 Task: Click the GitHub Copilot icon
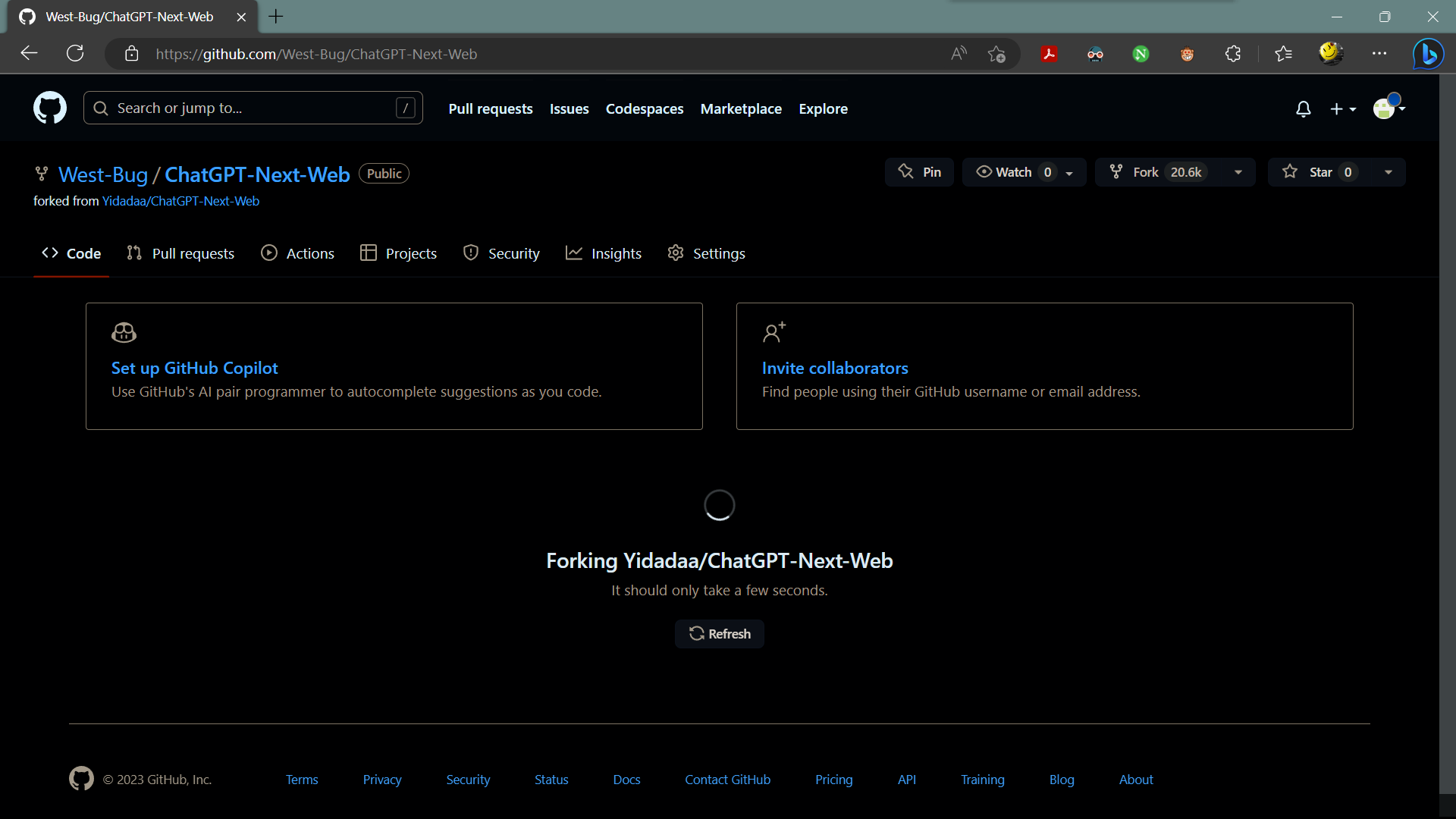tap(124, 332)
